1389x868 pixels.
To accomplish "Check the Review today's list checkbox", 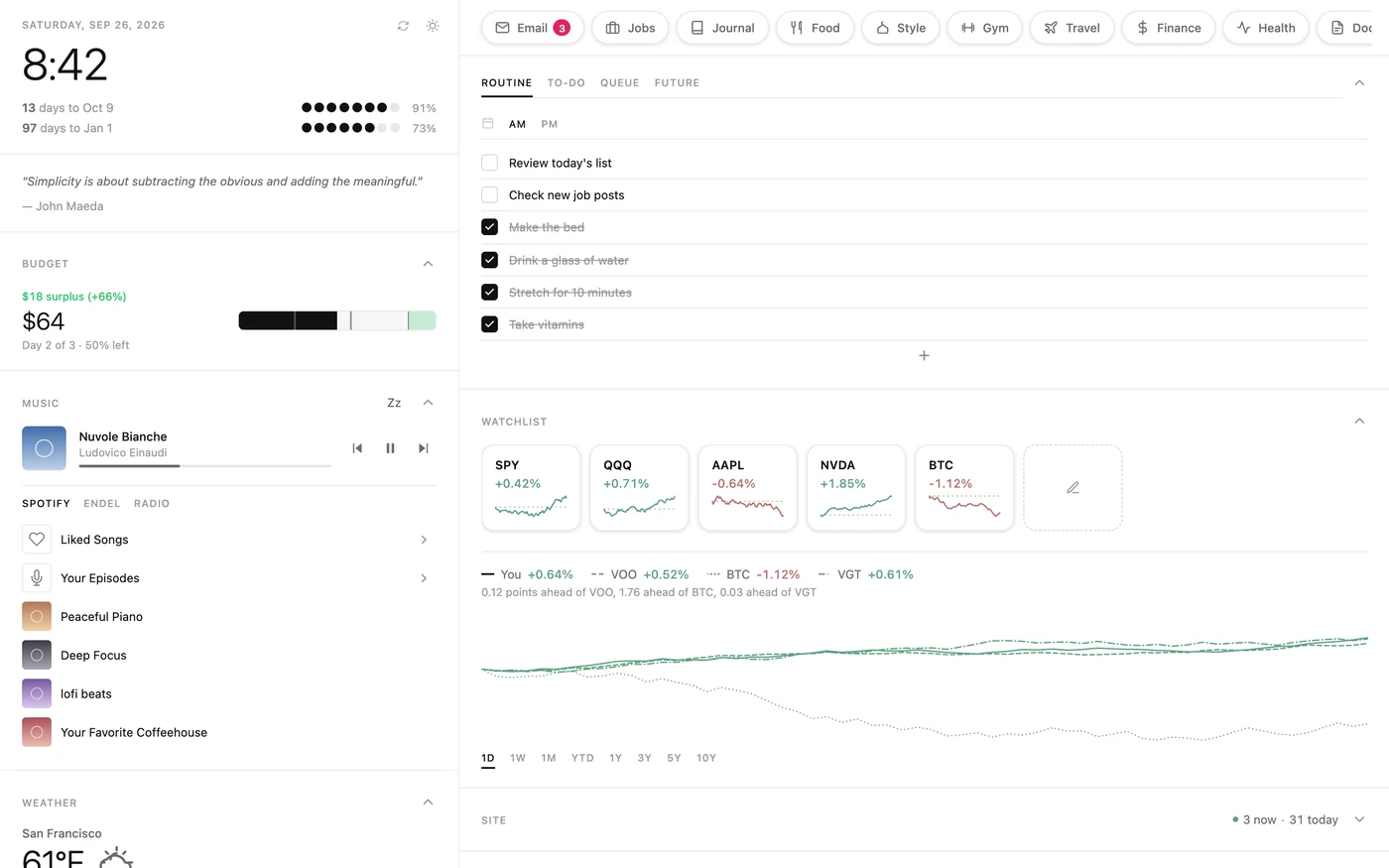I will point(489,163).
